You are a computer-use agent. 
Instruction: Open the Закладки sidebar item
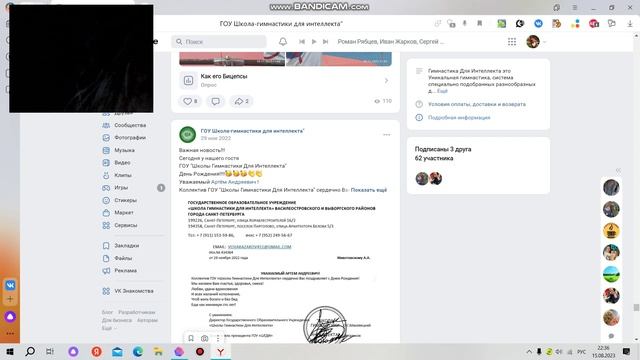tap(127, 246)
